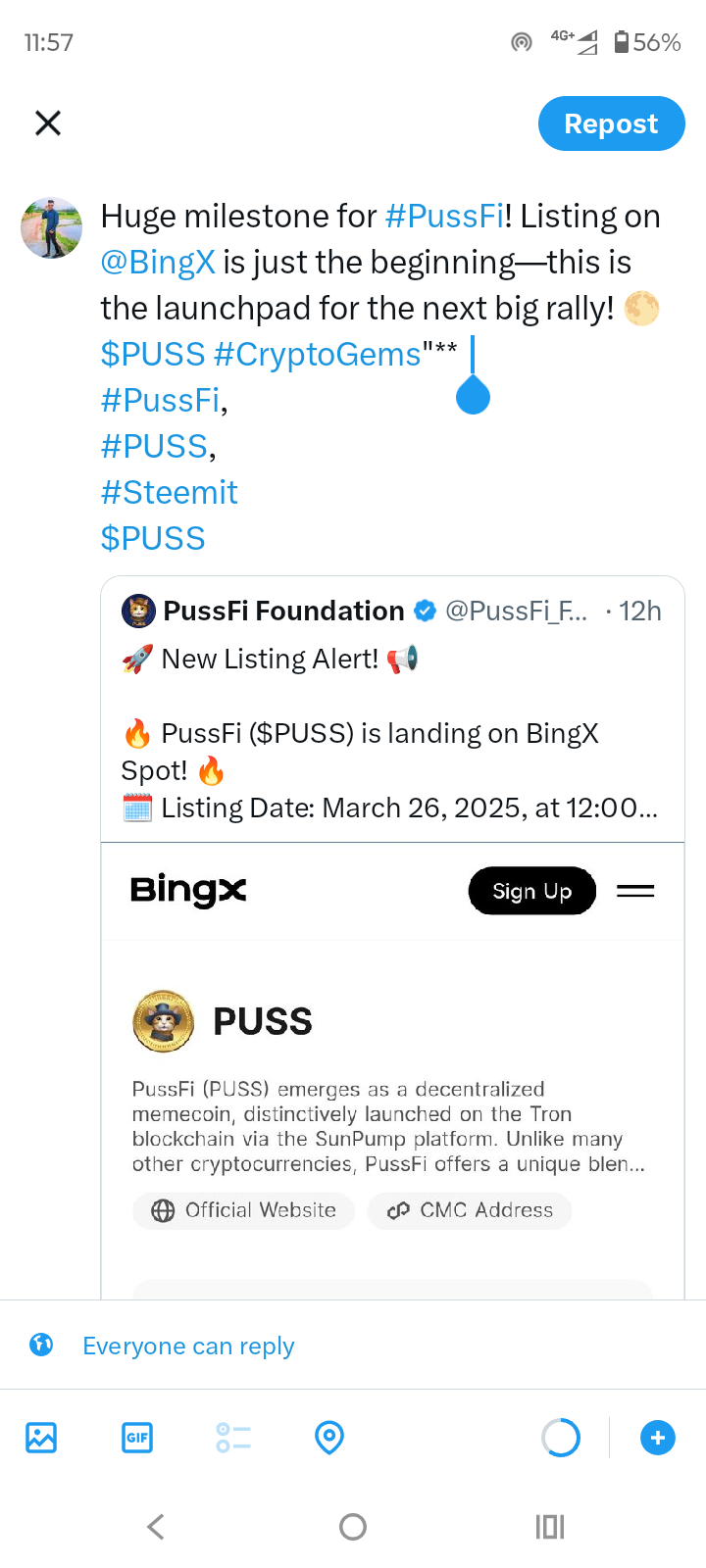Tap the PussFi Foundation avatar

point(138,611)
